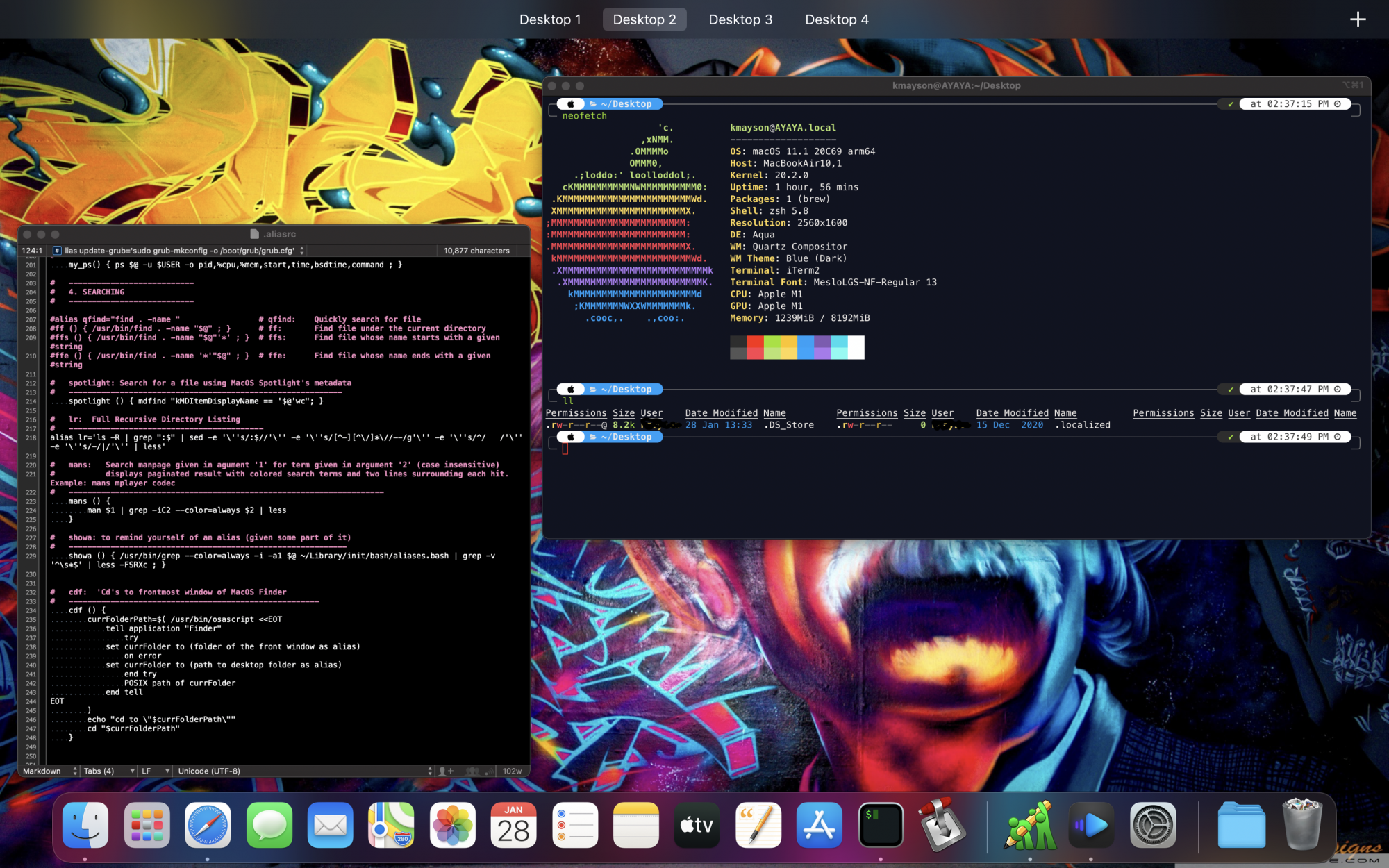Click the add-person icon in editor status bar
The width and height of the screenshot is (1389, 868).
coord(446,771)
